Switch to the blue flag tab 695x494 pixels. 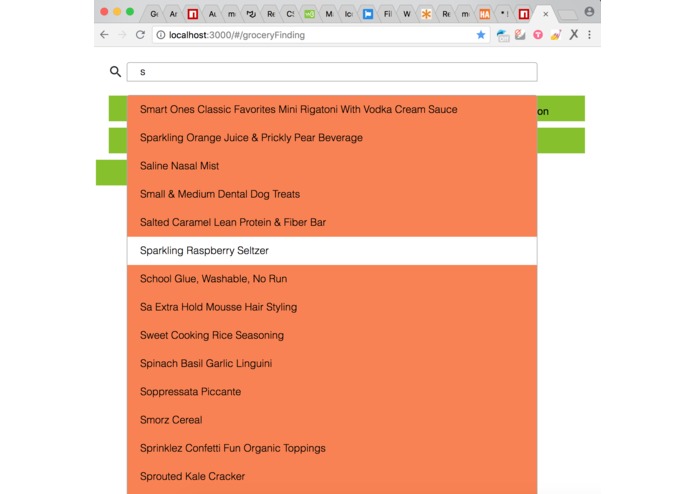[x=368, y=14]
